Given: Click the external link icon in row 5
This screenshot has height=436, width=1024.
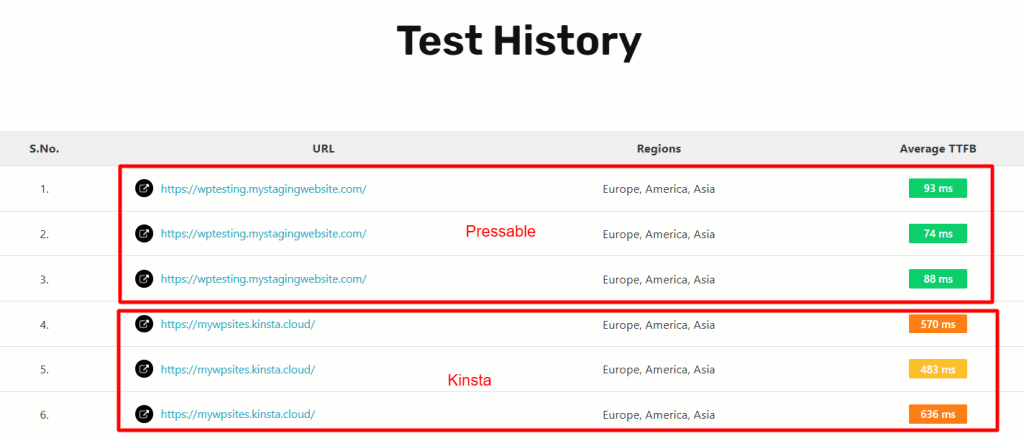Looking at the screenshot, I should (x=144, y=369).
